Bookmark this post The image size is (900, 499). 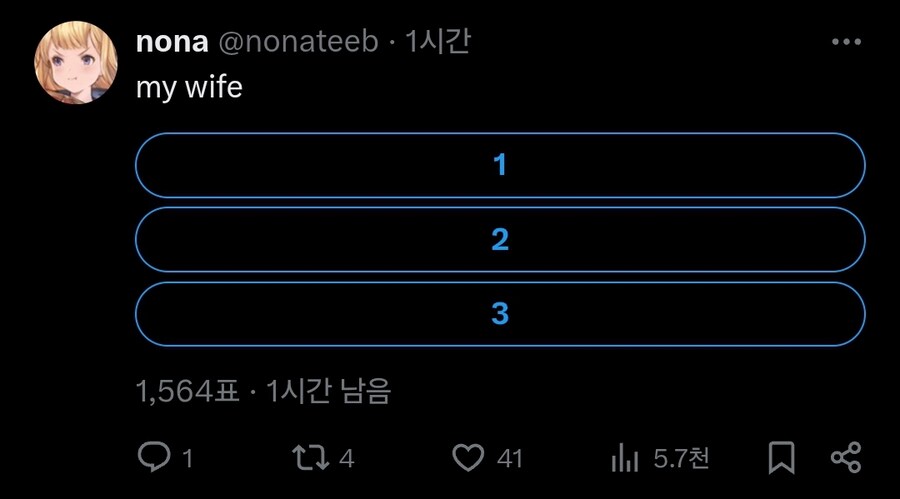(x=781, y=458)
